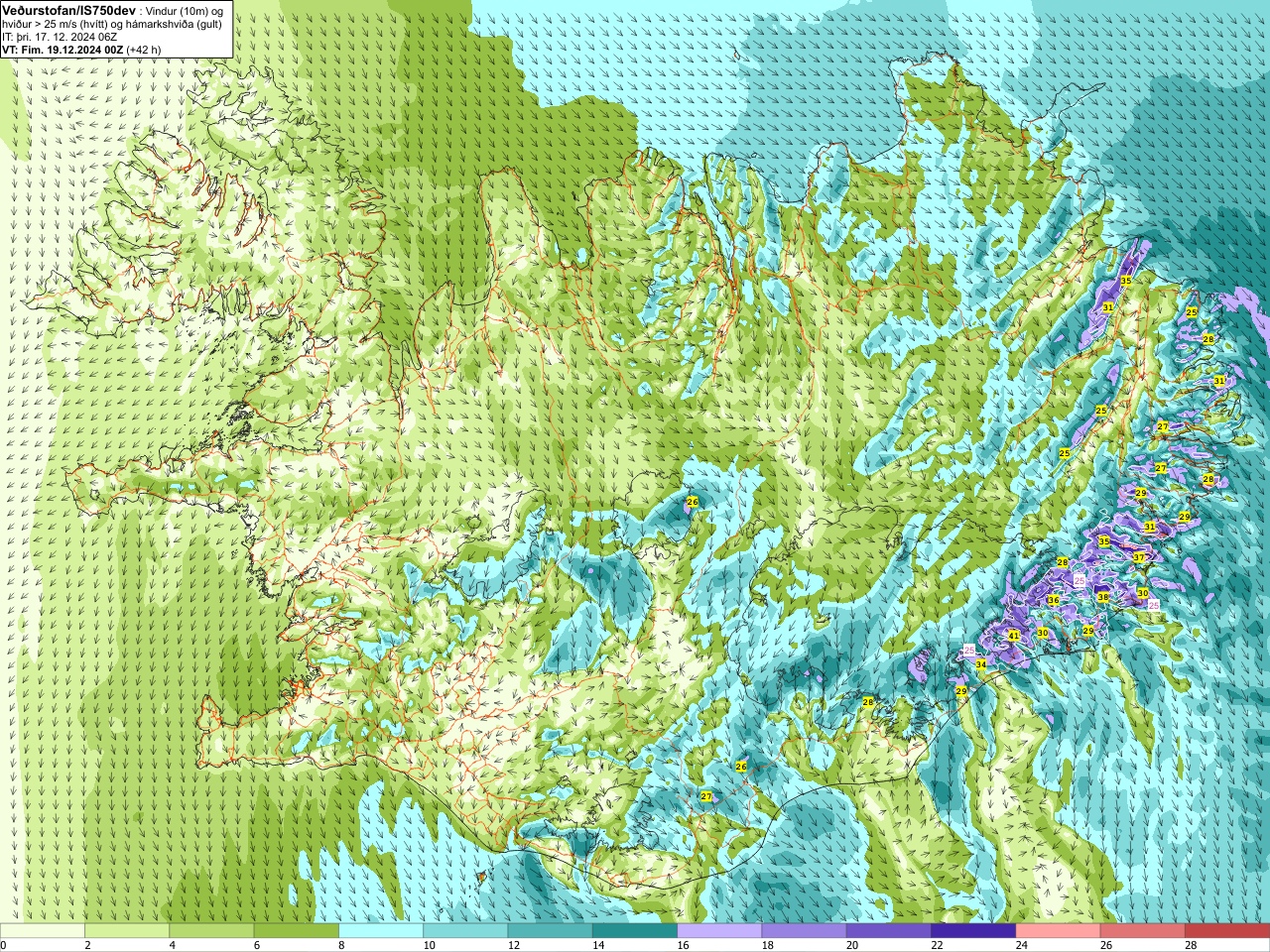Screen dimensions: 1270x952
Task: Select the legend scale tick number 6
Action: [258, 945]
